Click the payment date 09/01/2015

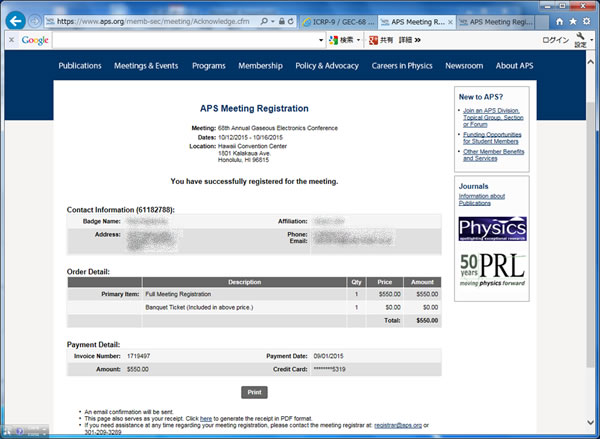click(328, 356)
